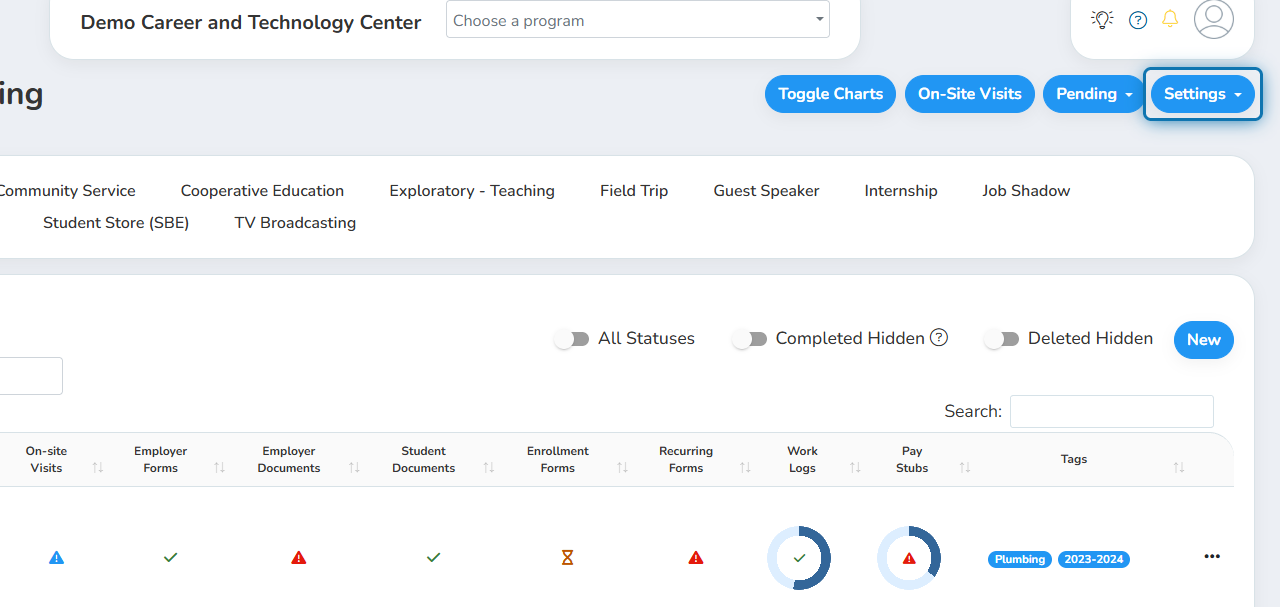
Task: Sort by On-site Visits column arrows
Action: (98, 467)
